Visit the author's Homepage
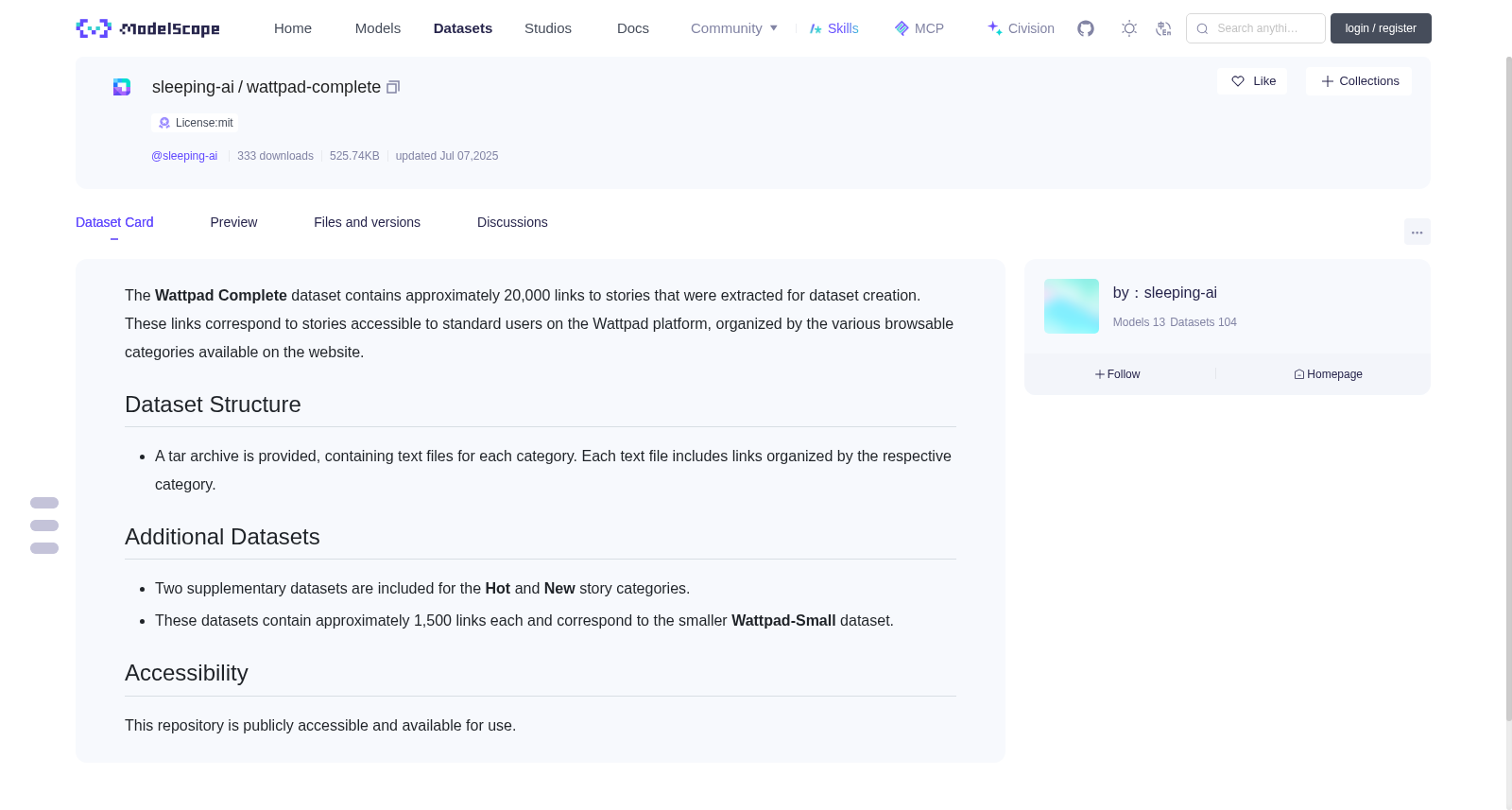Screen dimensions: 1512x810 (x=1328, y=374)
